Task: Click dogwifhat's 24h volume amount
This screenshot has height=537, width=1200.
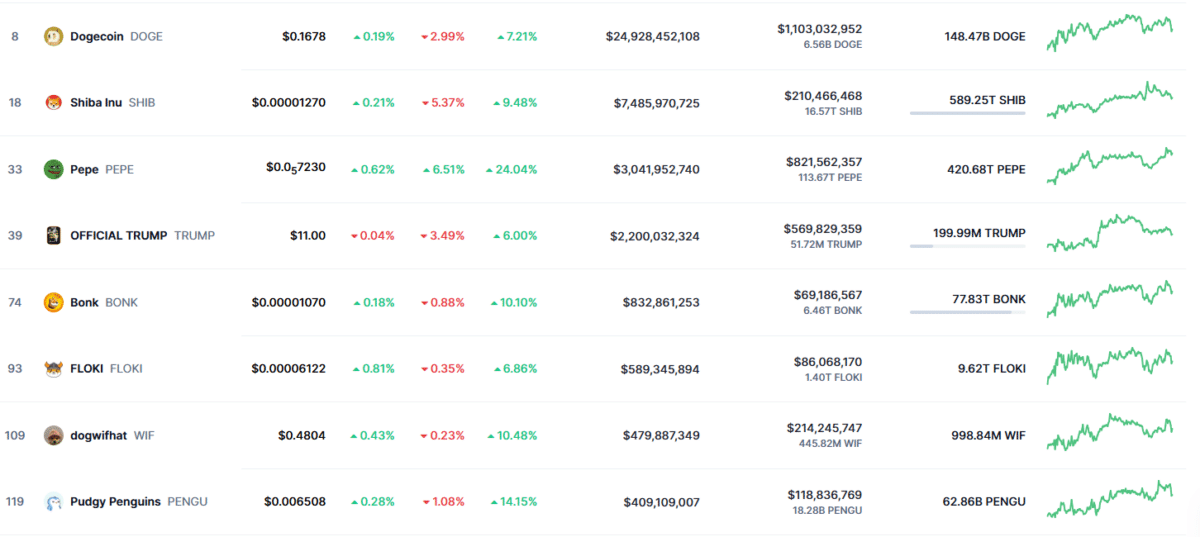Action: tap(824, 427)
